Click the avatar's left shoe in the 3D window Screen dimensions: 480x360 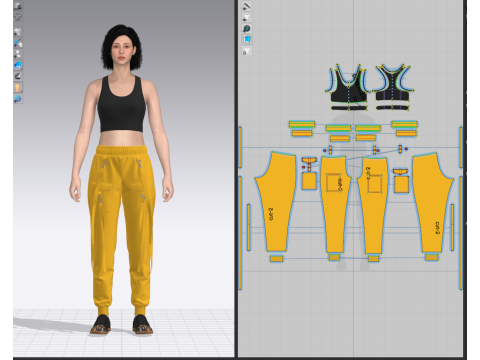[x=143, y=324]
